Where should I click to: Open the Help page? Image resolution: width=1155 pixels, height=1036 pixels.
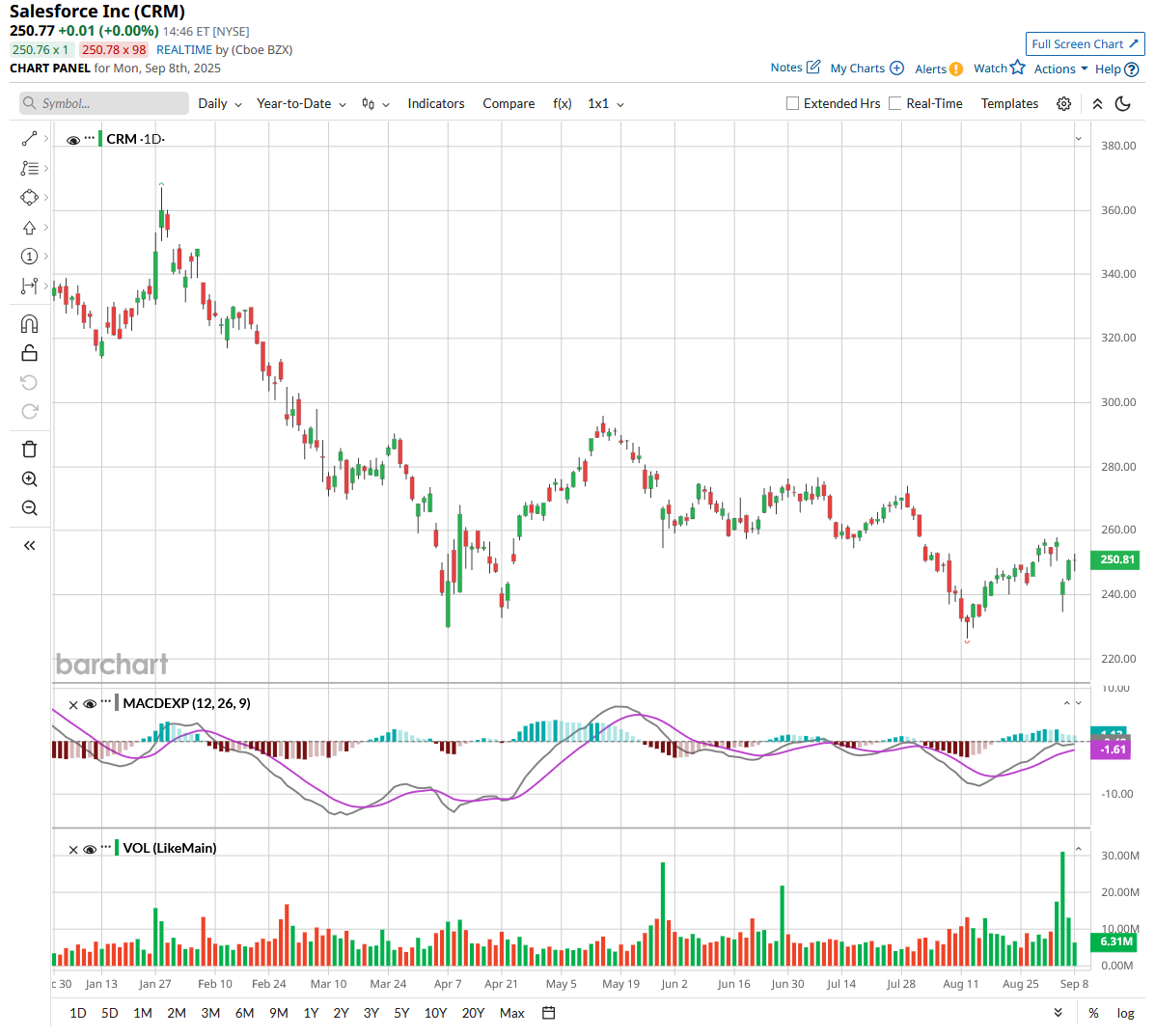pyautogui.click(x=1116, y=68)
